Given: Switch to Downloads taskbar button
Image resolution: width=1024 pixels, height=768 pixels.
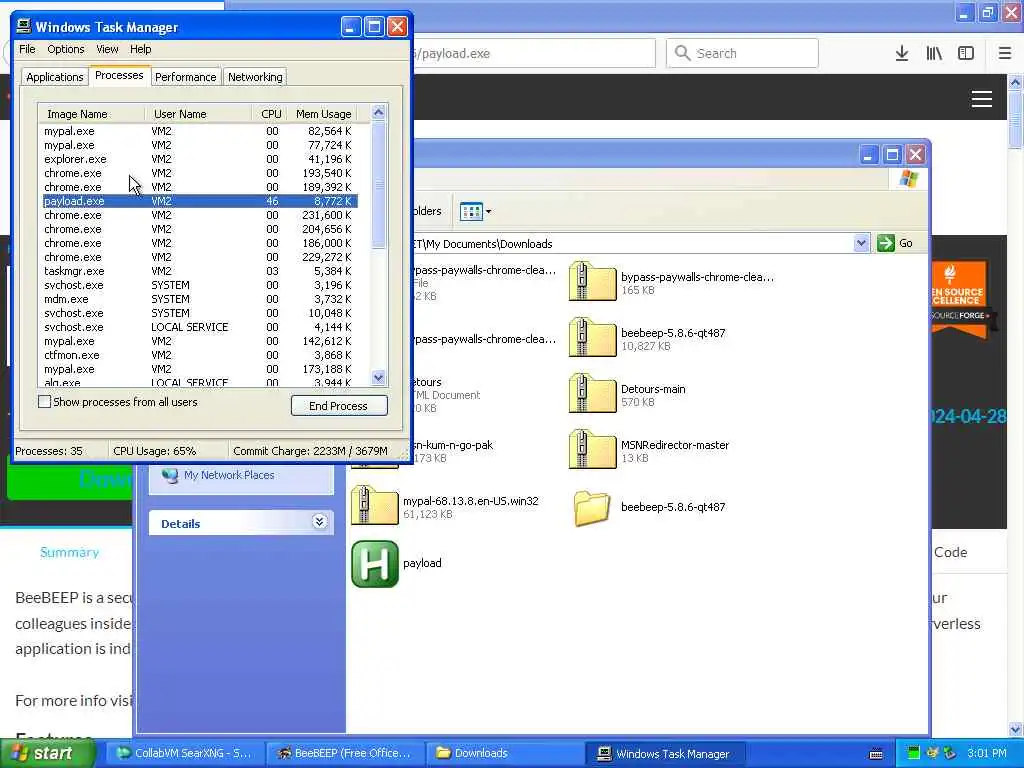Looking at the screenshot, I should tap(505, 754).
